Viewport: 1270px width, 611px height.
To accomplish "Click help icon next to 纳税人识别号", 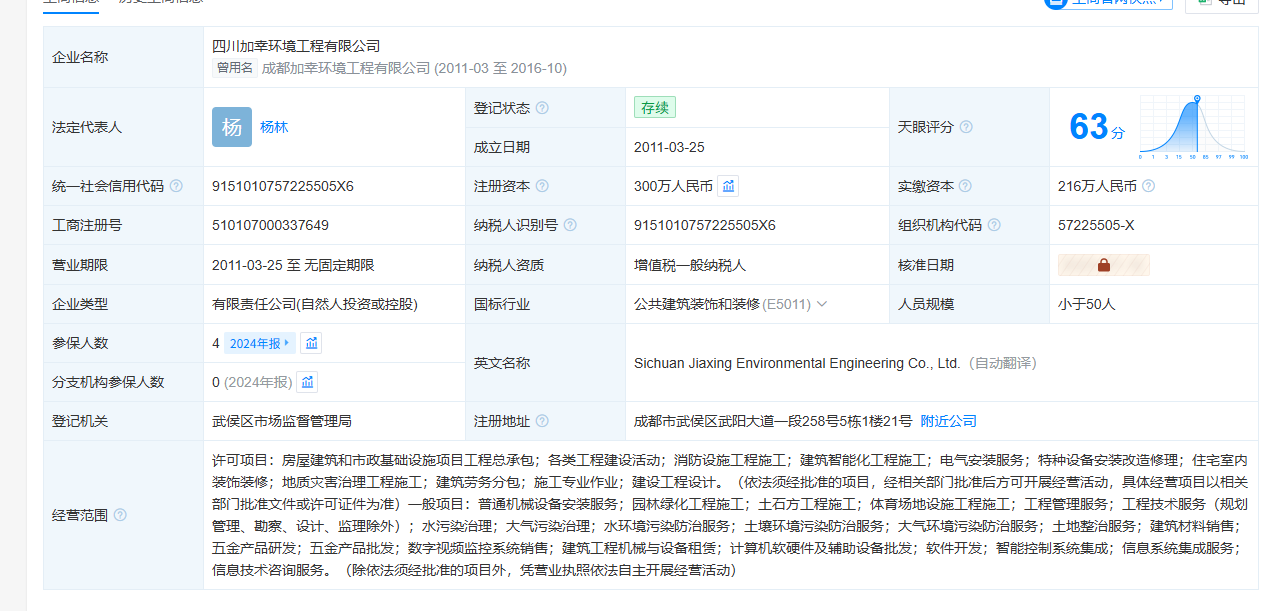I will [570, 225].
